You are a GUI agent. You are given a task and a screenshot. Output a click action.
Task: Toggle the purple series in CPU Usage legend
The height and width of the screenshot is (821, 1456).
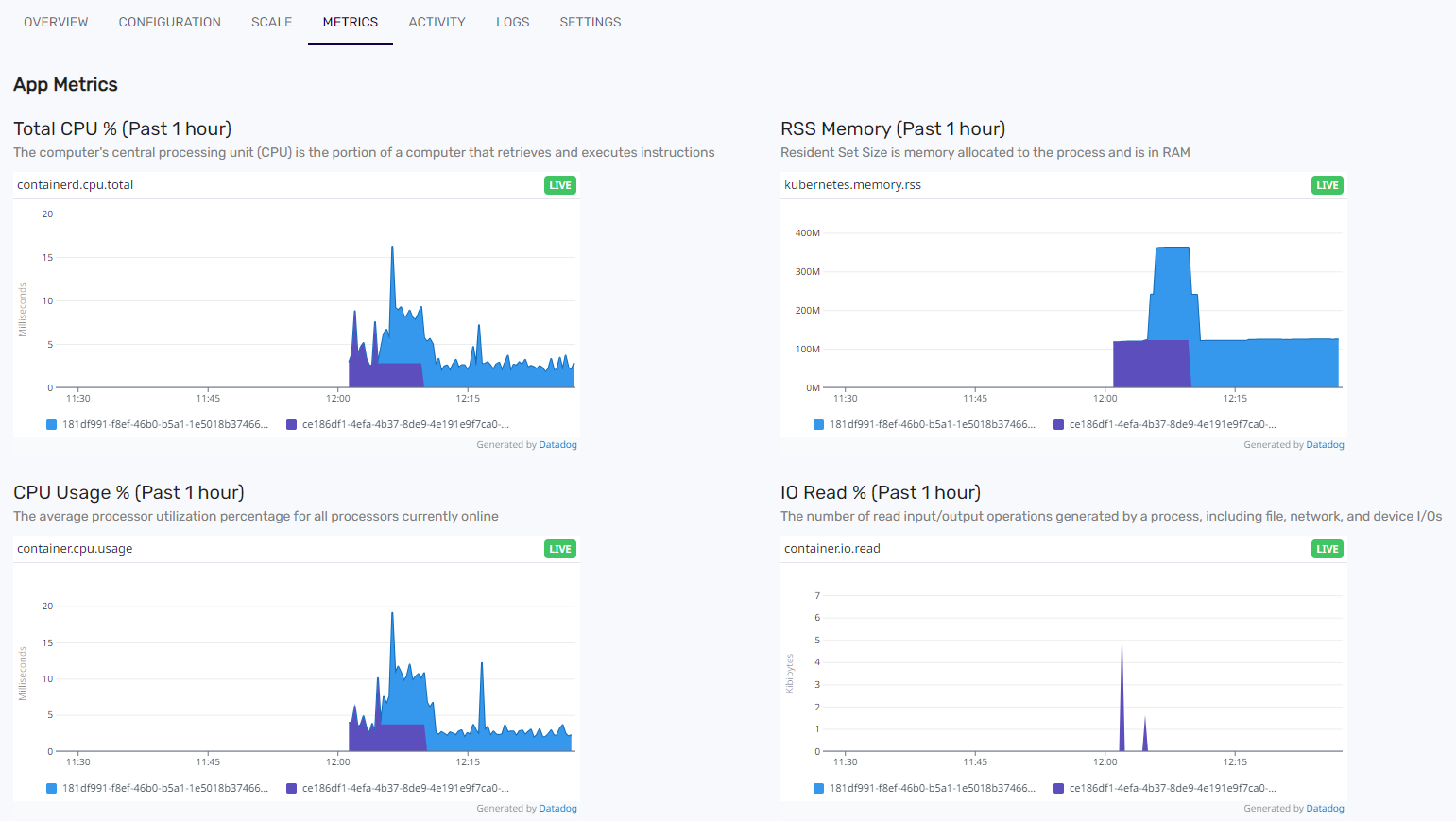tap(397, 787)
